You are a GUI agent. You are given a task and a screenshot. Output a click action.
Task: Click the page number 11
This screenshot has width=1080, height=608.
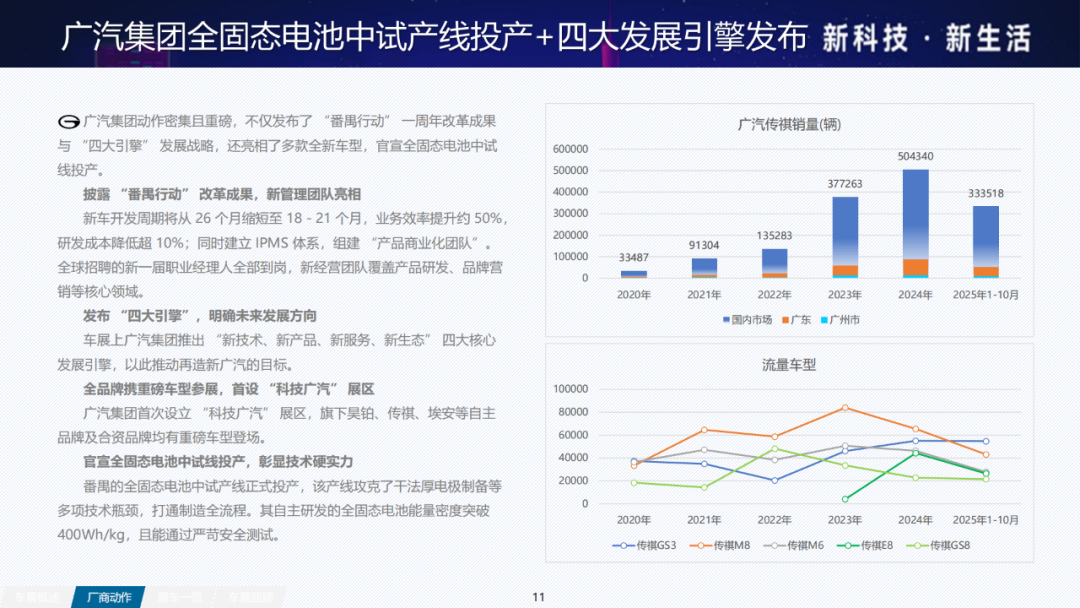pos(539,597)
